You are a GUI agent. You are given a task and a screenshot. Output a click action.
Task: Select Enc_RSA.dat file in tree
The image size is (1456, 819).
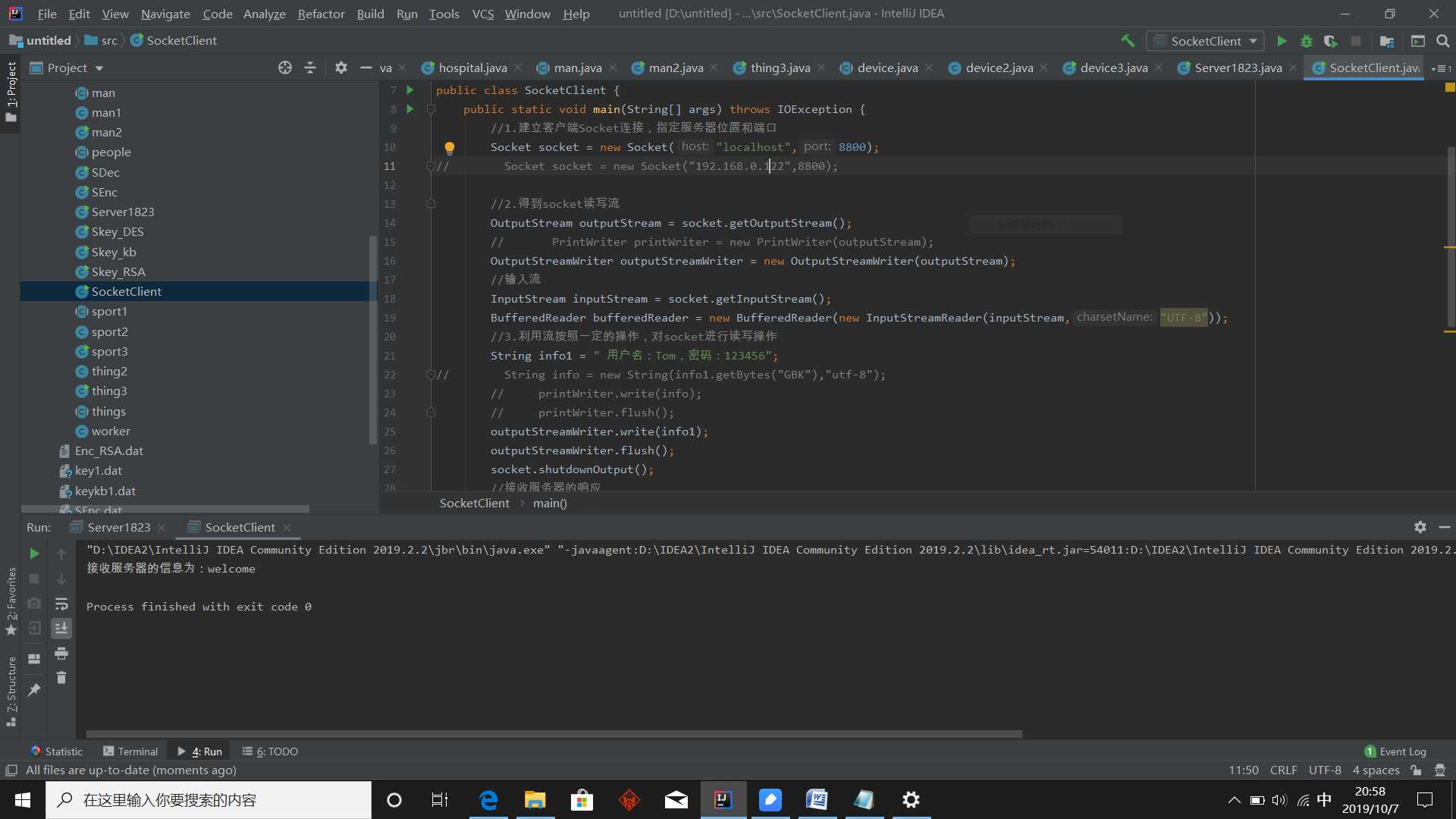click(108, 450)
